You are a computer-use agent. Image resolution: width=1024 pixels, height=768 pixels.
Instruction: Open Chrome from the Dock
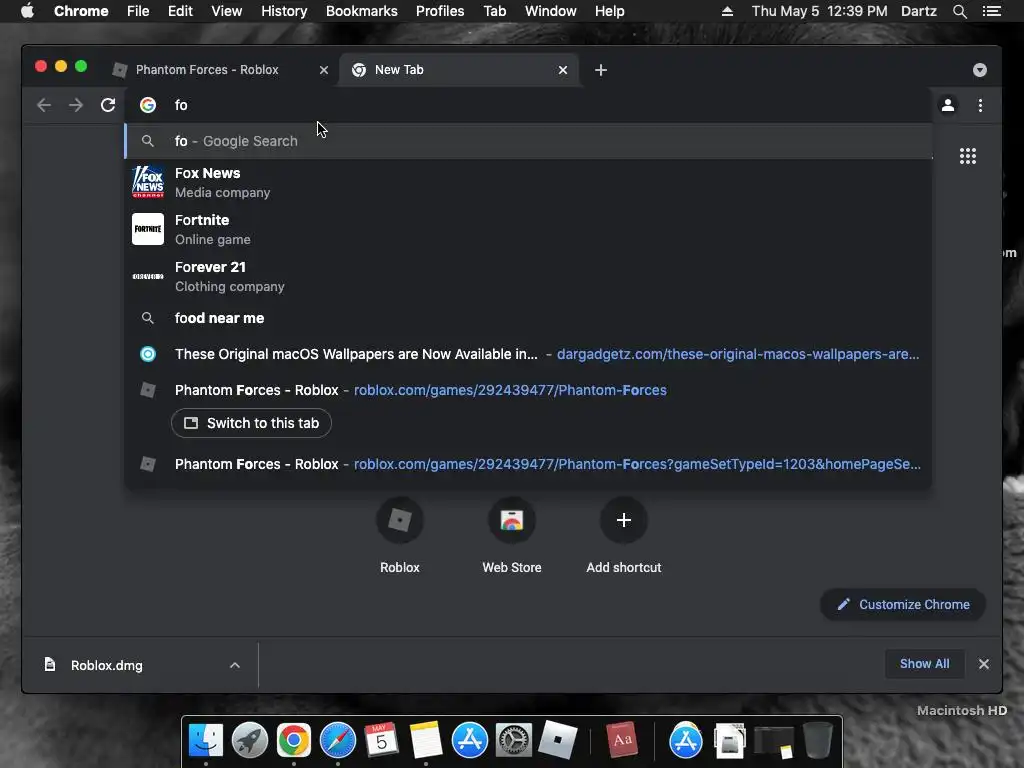point(293,740)
